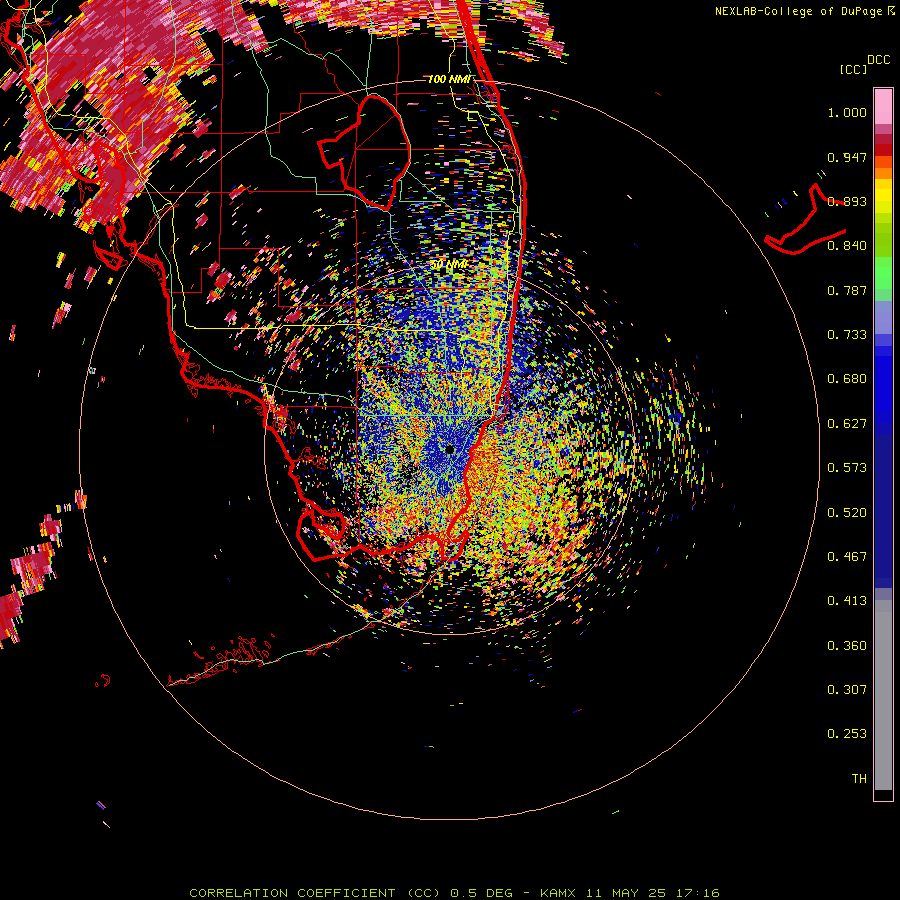Pick the pink color band near 1.000

tap(883, 107)
